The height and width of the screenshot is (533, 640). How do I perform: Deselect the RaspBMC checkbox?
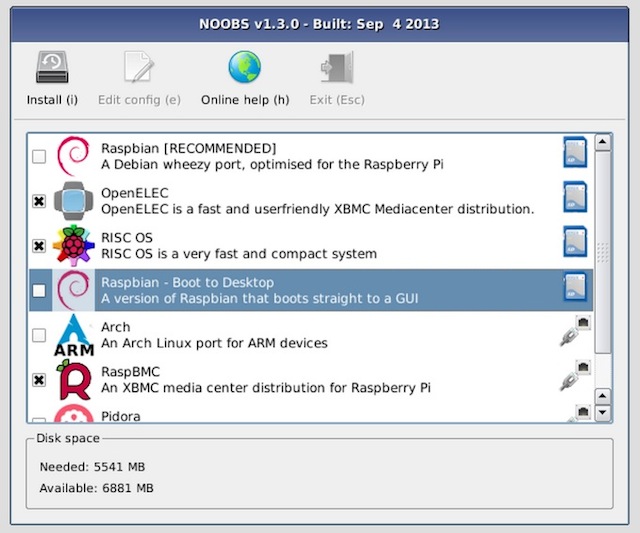tap(39, 380)
